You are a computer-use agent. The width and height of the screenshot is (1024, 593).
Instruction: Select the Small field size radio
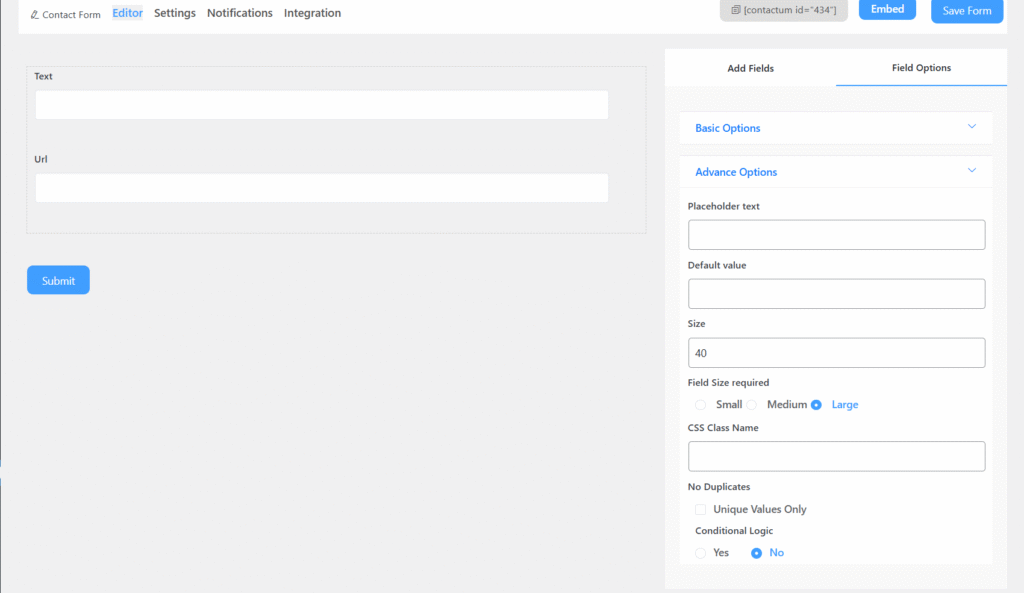[701, 405]
